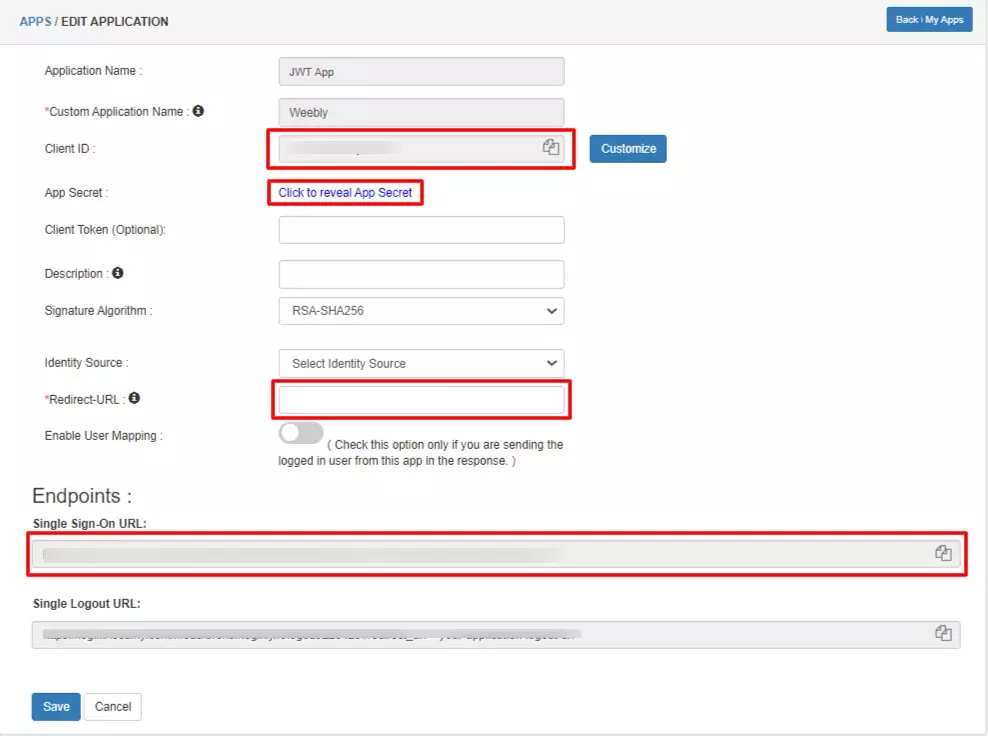
Task: Click the Single Sign-On URL field
Action: pos(496,554)
